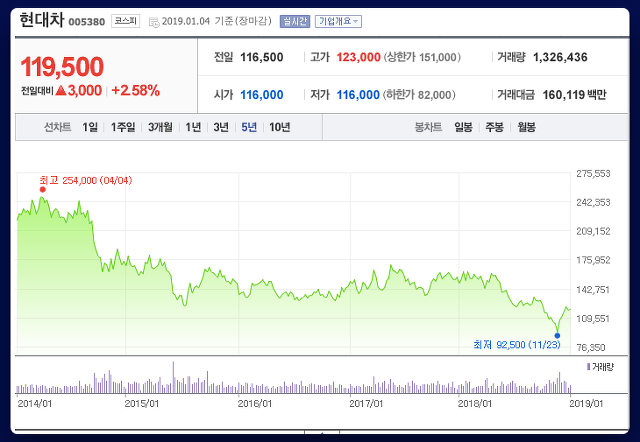640x442 pixels.
Task: Select the 3년 line chart tab
Action: click(x=221, y=127)
